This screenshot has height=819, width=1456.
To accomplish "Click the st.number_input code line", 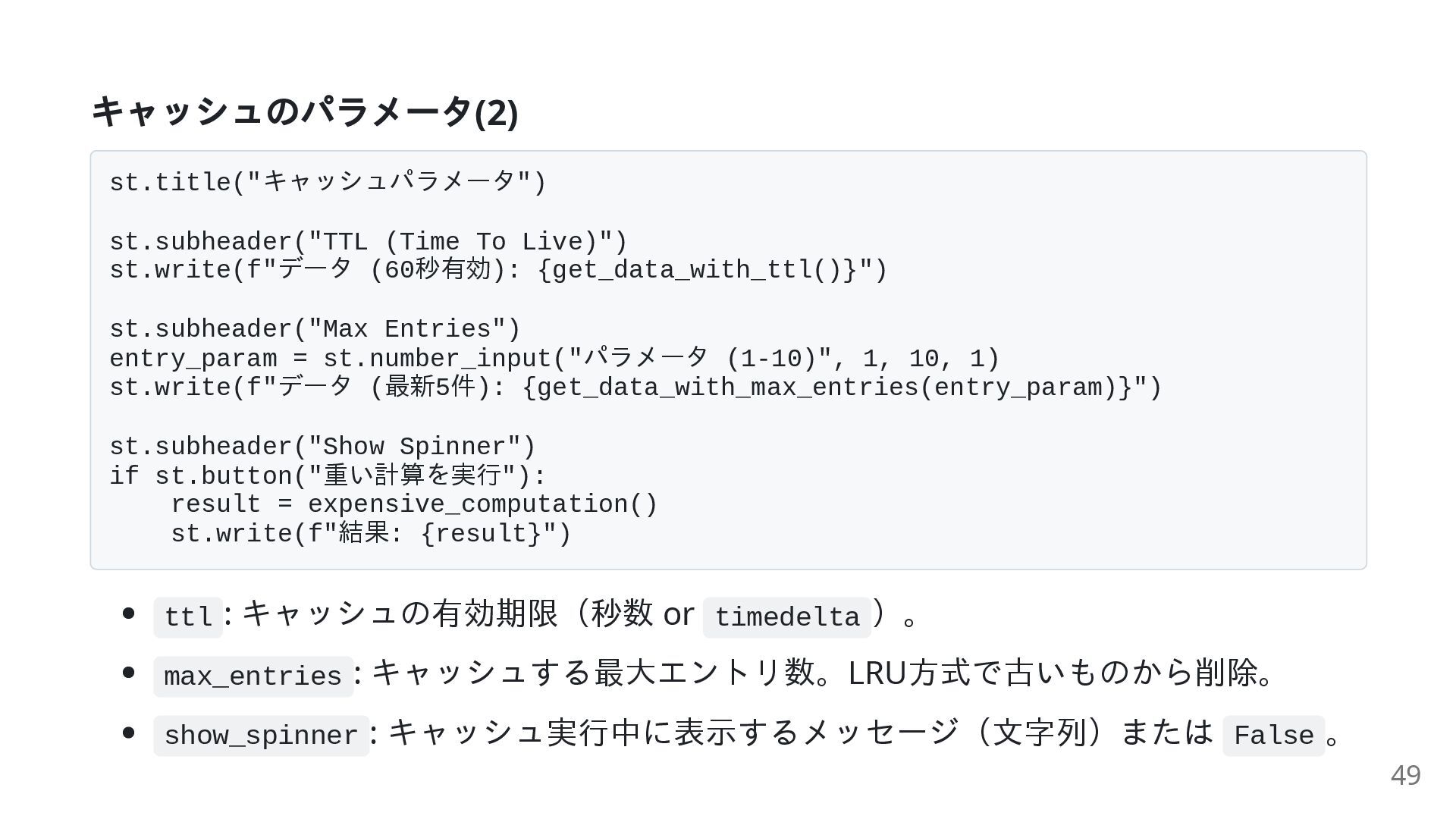I will (554, 358).
